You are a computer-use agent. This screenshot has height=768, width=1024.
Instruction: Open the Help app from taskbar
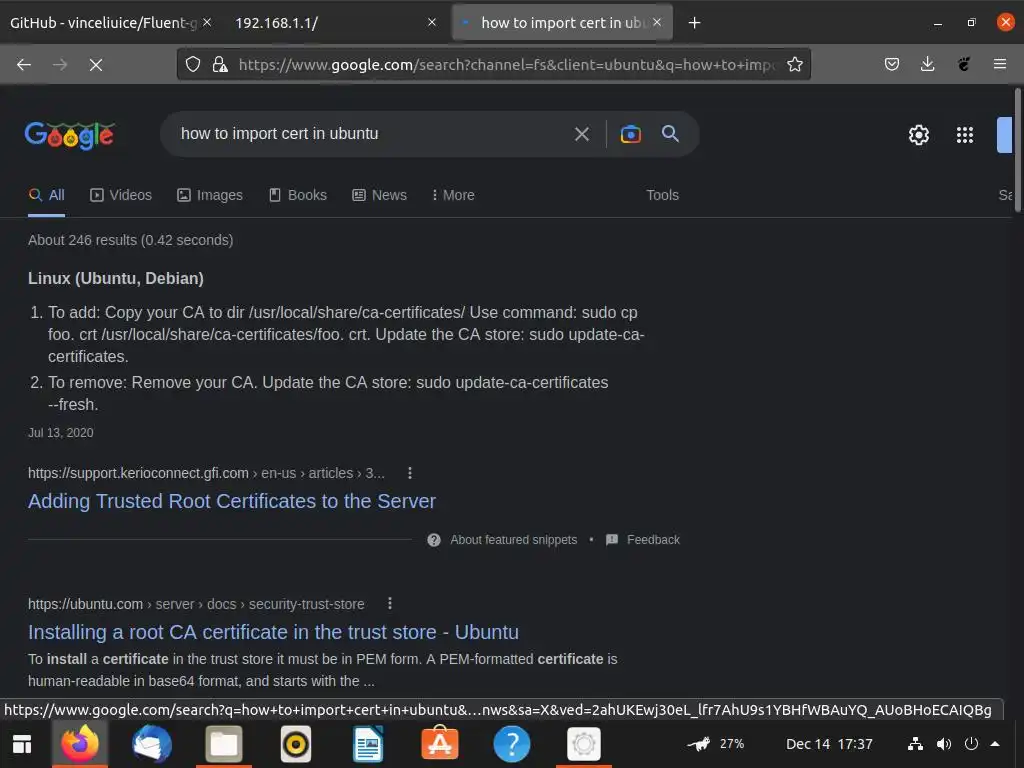[511, 744]
